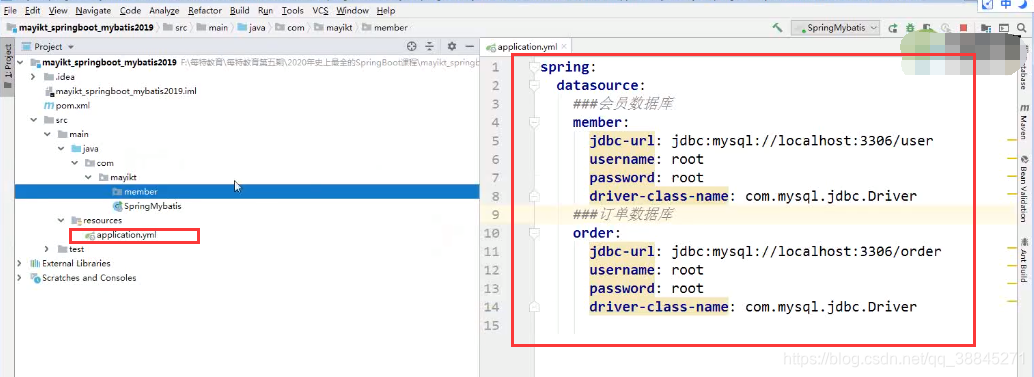Open the SpringMybatis run configuration dropdown
The width and height of the screenshot is (1034, 377).
click(836, 28)
